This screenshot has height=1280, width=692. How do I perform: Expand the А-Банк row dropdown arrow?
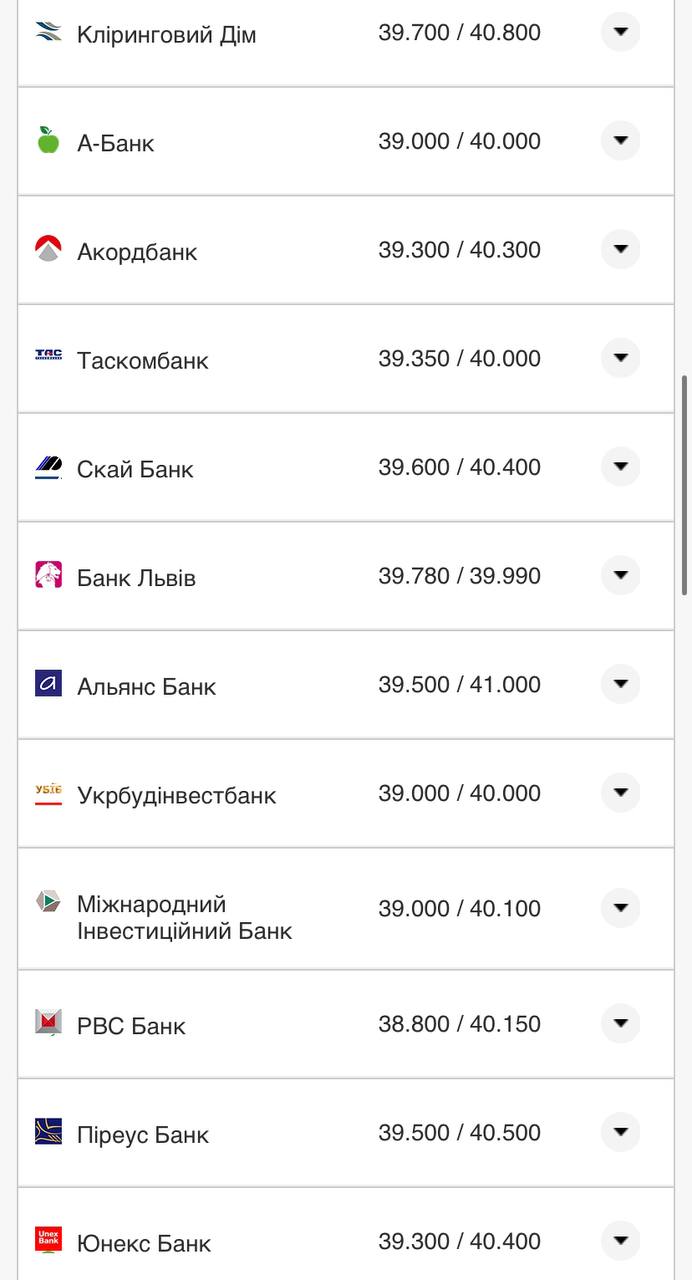620,140
